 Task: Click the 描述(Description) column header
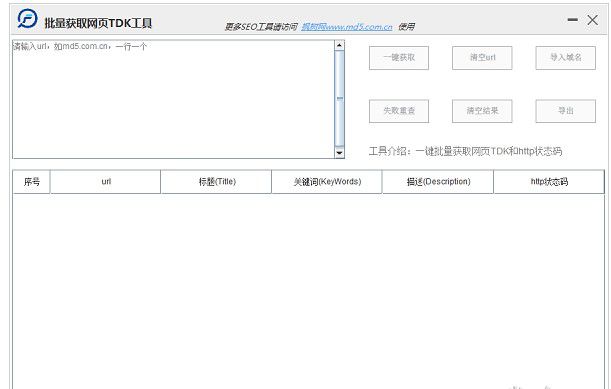[x=438, y=182]
